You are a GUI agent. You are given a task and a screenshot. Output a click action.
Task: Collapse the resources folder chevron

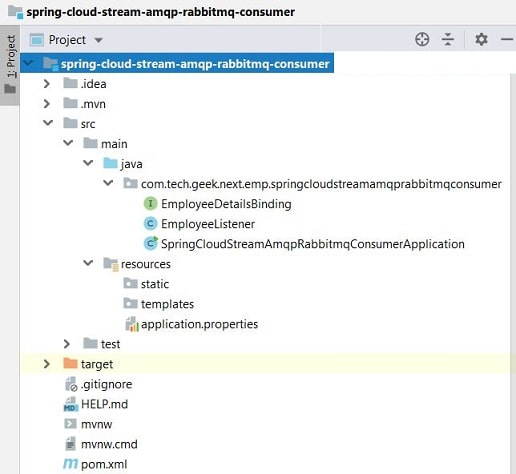pyautogui.click(x=88, y=263)
